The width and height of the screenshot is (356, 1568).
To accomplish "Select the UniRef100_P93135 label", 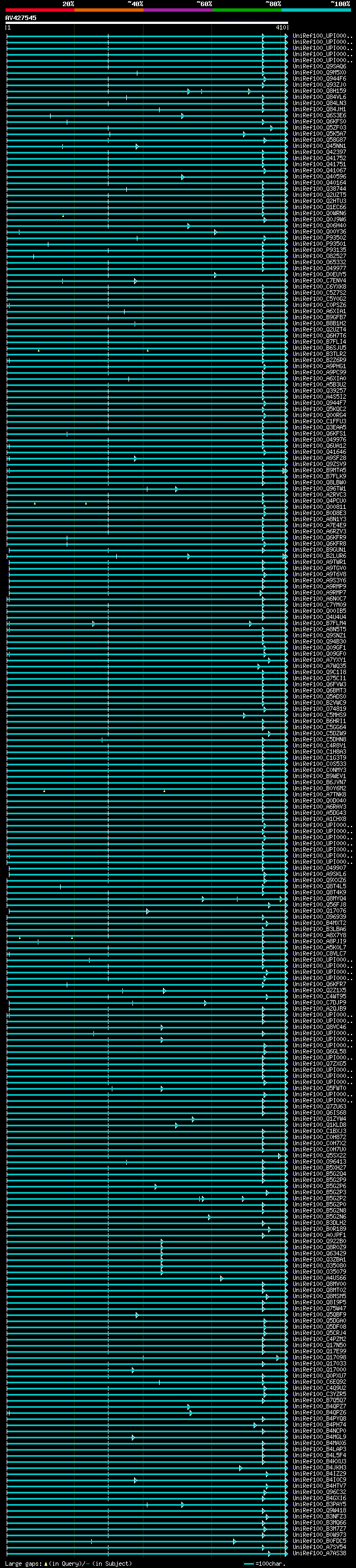I will 319,250.
